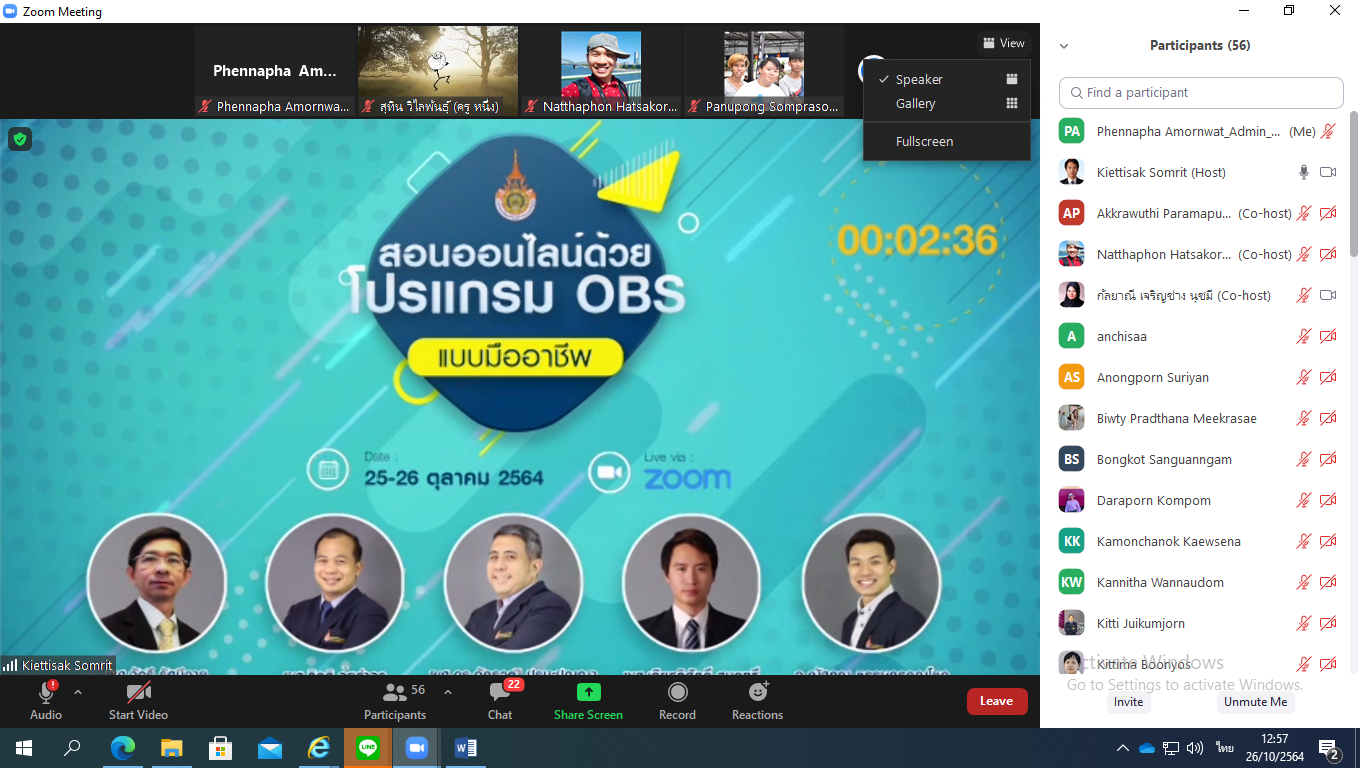Click the taskbar volume speaker icon

[1195, 748]
